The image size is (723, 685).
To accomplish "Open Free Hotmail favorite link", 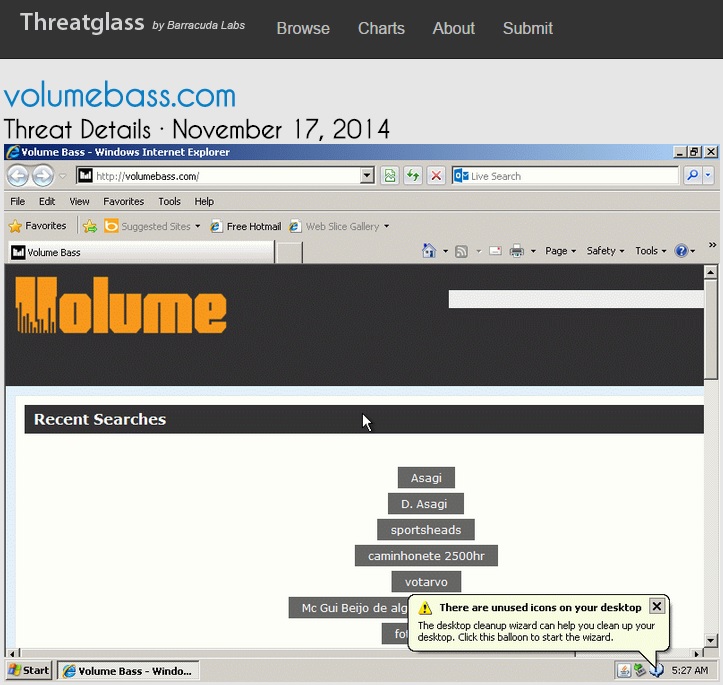I will coord(246,226).
